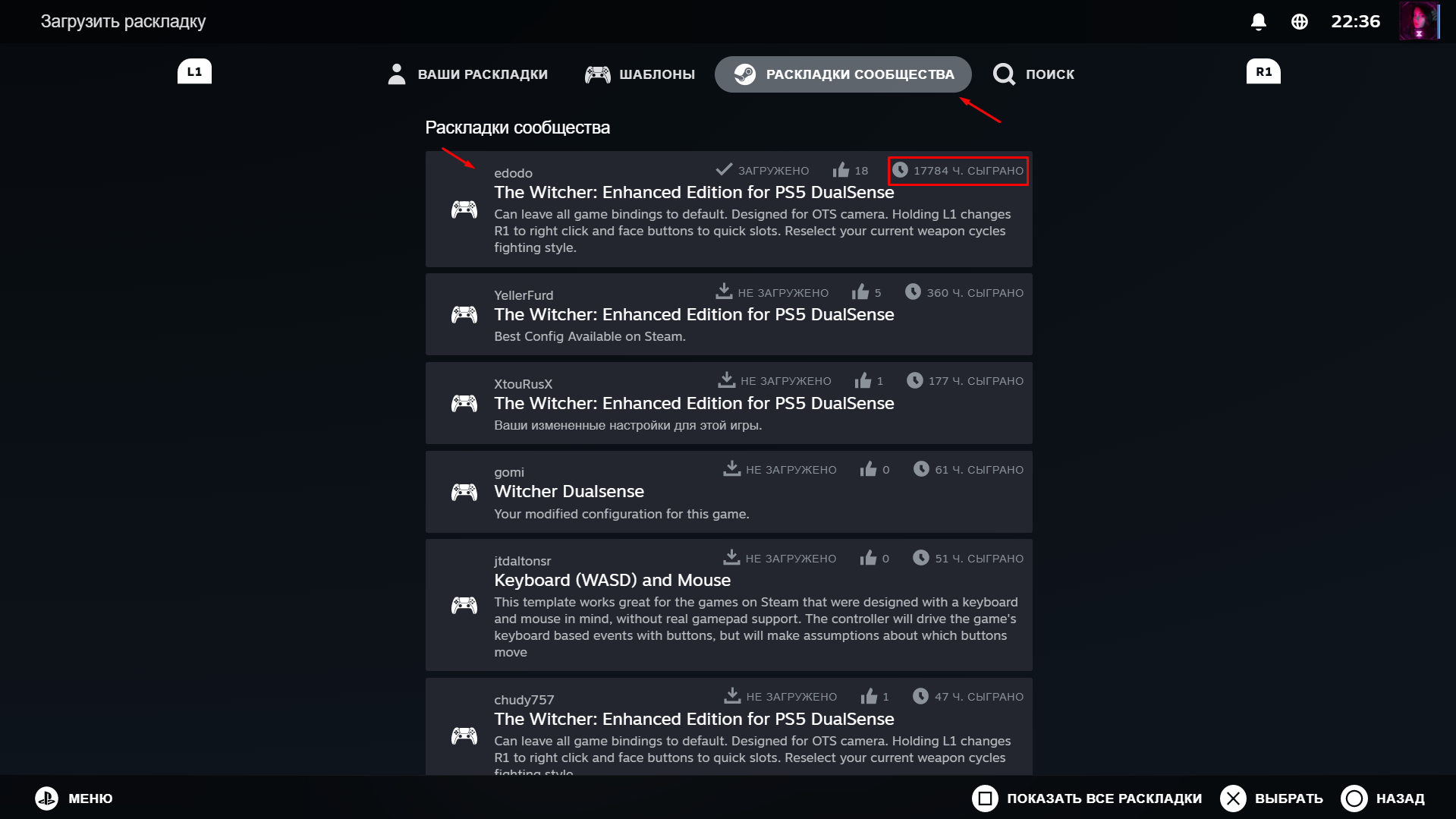Click download icon on chudy757 layout
Screen dimensions: 1456x819
732,695
